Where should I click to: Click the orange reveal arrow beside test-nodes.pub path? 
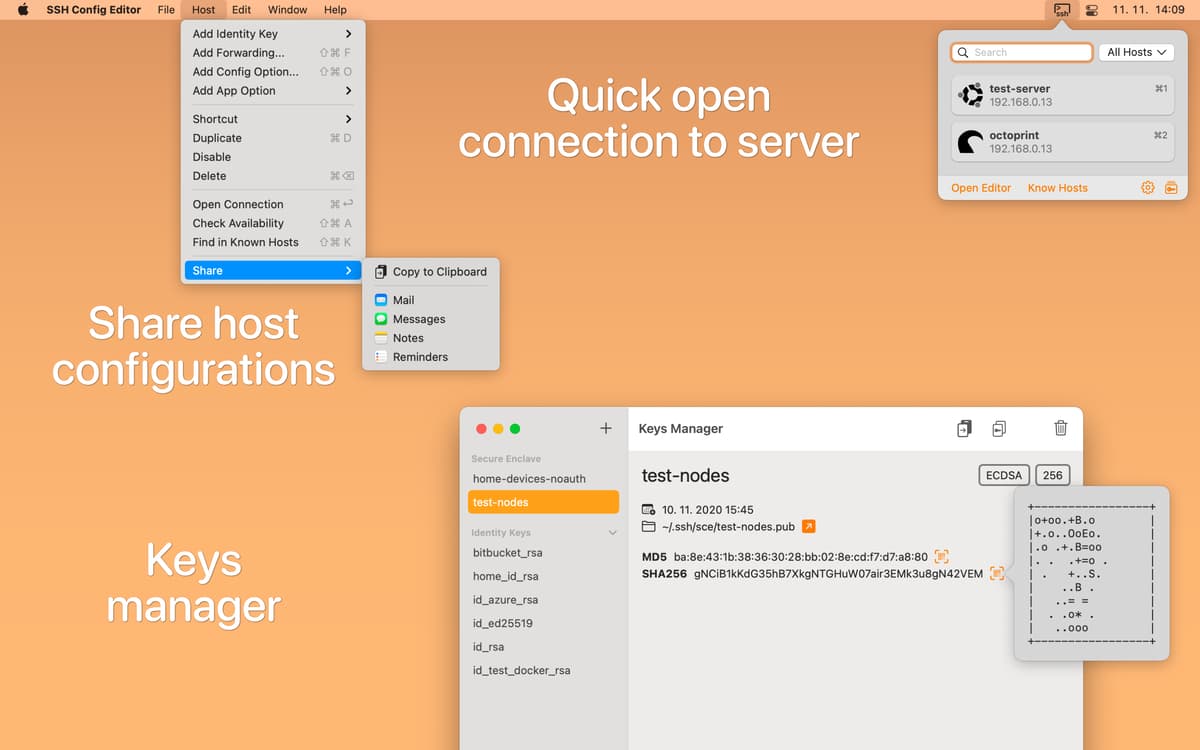point(809,526)
